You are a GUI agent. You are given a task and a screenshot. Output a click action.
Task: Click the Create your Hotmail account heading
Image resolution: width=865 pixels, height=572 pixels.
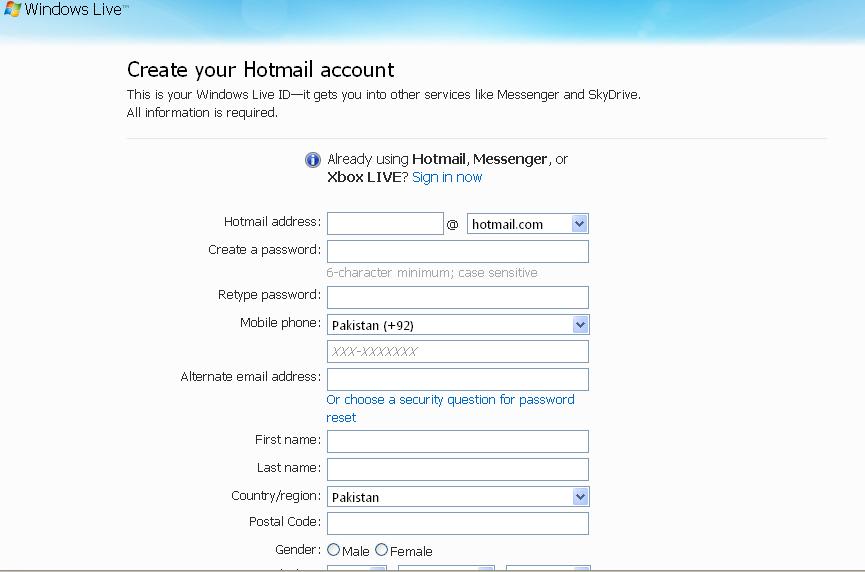click(x=260, y=70)
